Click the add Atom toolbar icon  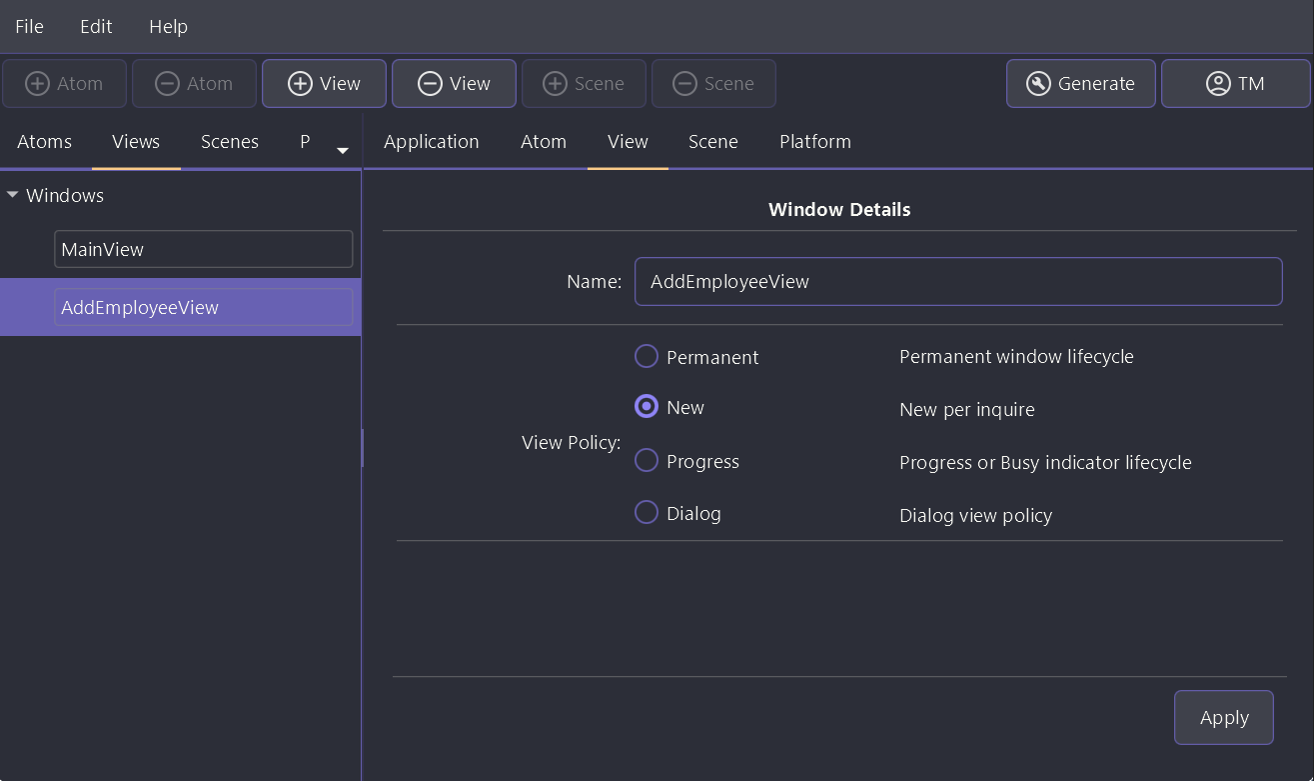(38, 84)
